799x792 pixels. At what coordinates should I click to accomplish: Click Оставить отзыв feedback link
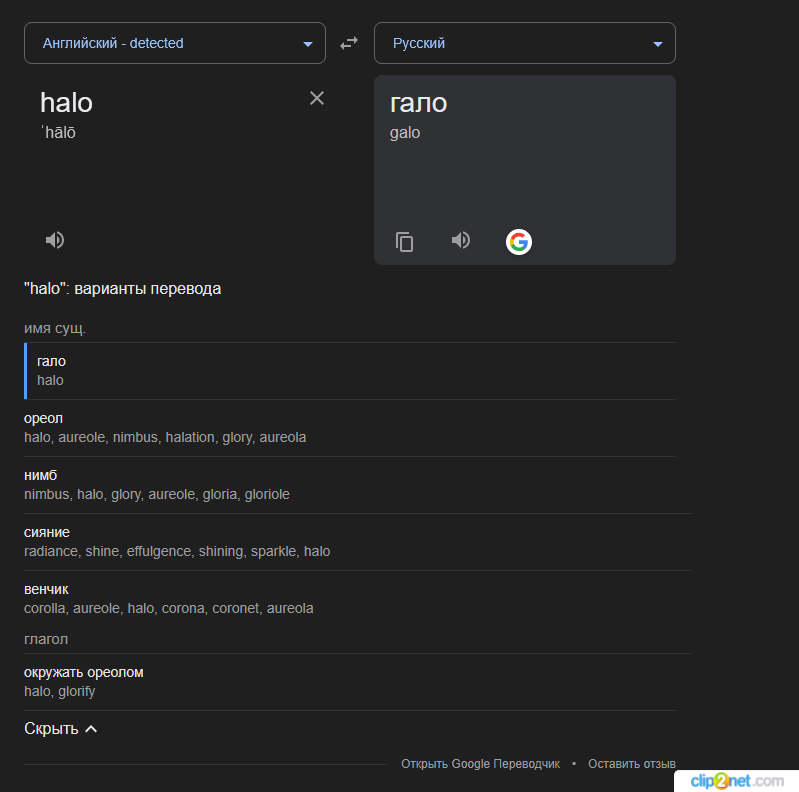coord(632,763)
